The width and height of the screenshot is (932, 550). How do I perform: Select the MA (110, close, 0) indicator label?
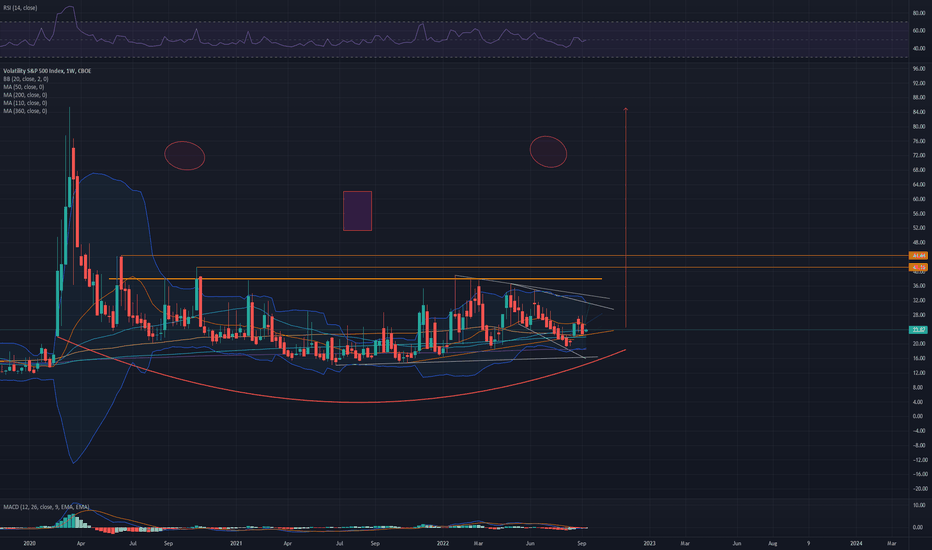pyautogui.click(x=25, y=103)
